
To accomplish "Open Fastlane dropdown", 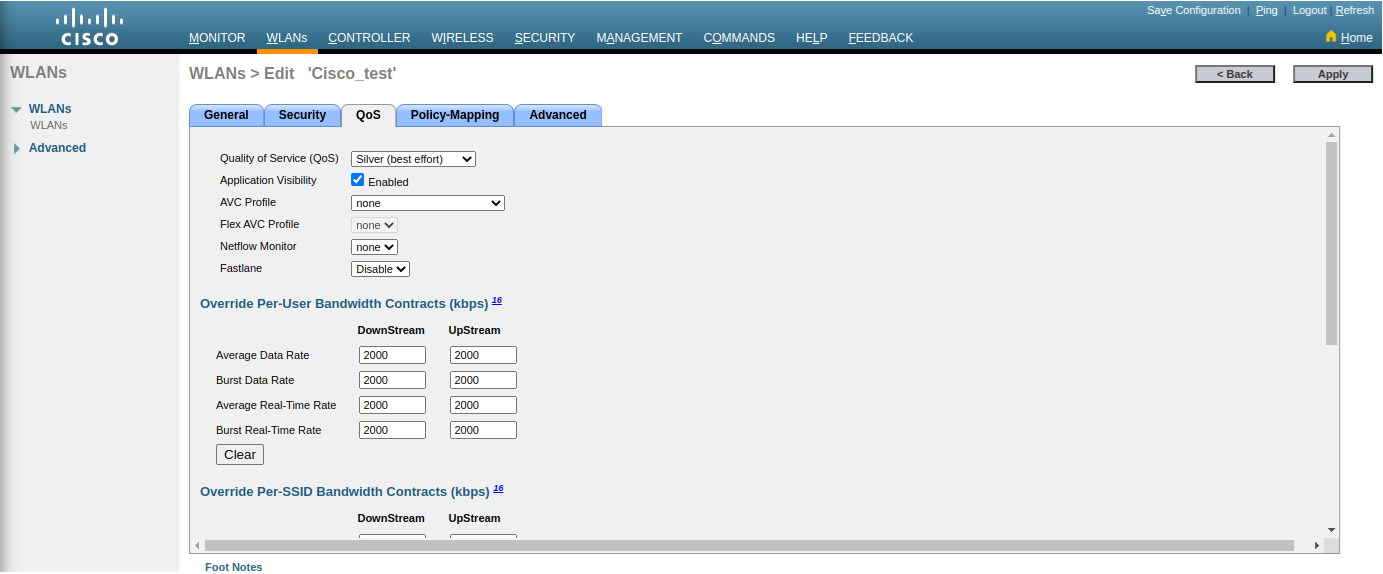I will tap(380, 269).
